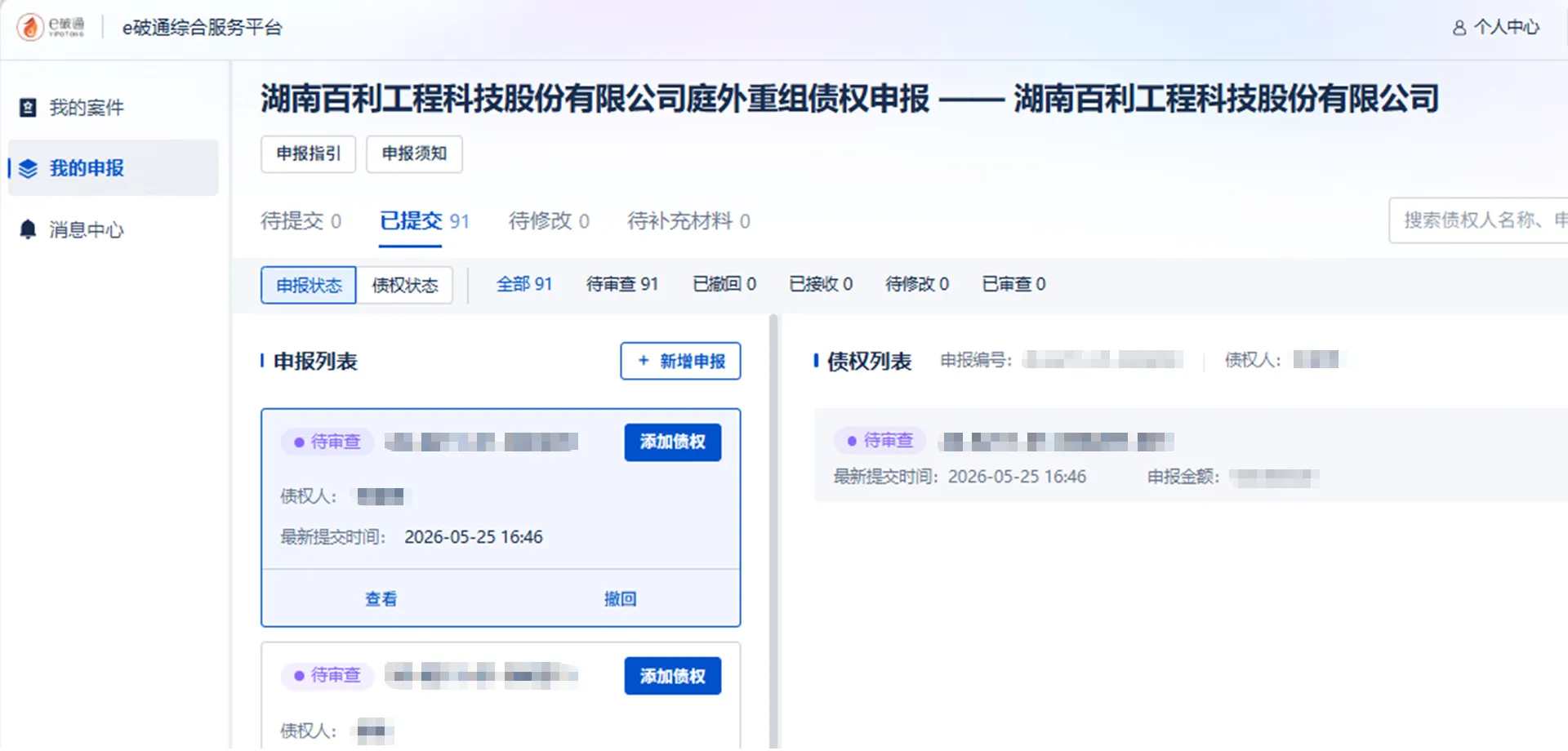Switch to 待补充材料 0 tab
Viewport: 1568px width, 751px height.
(688, 220)
